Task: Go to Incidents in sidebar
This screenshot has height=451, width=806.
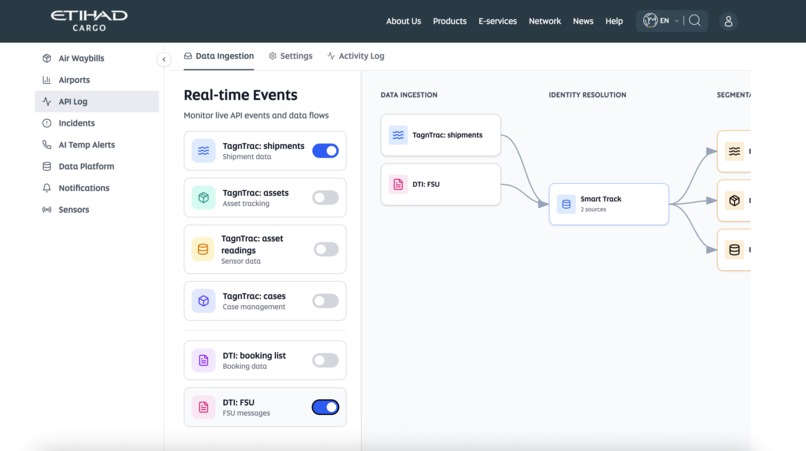Action: click(x=97, y=123)
